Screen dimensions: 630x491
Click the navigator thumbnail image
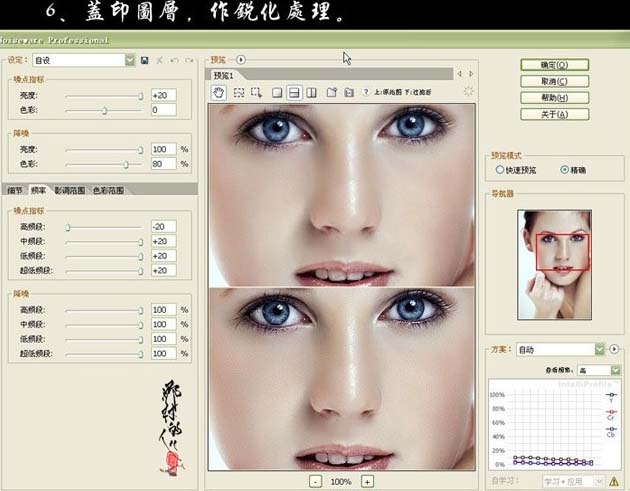tap(554, 265)
